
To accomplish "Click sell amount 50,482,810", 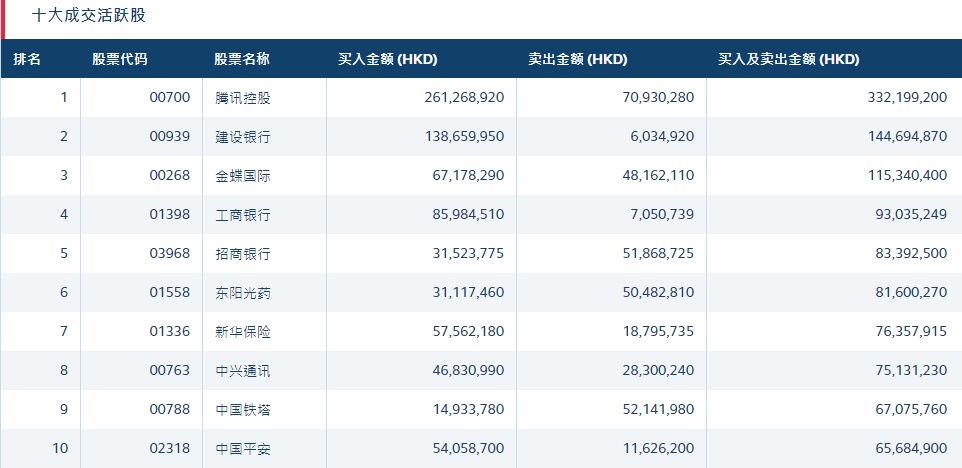I will [658, 292].
